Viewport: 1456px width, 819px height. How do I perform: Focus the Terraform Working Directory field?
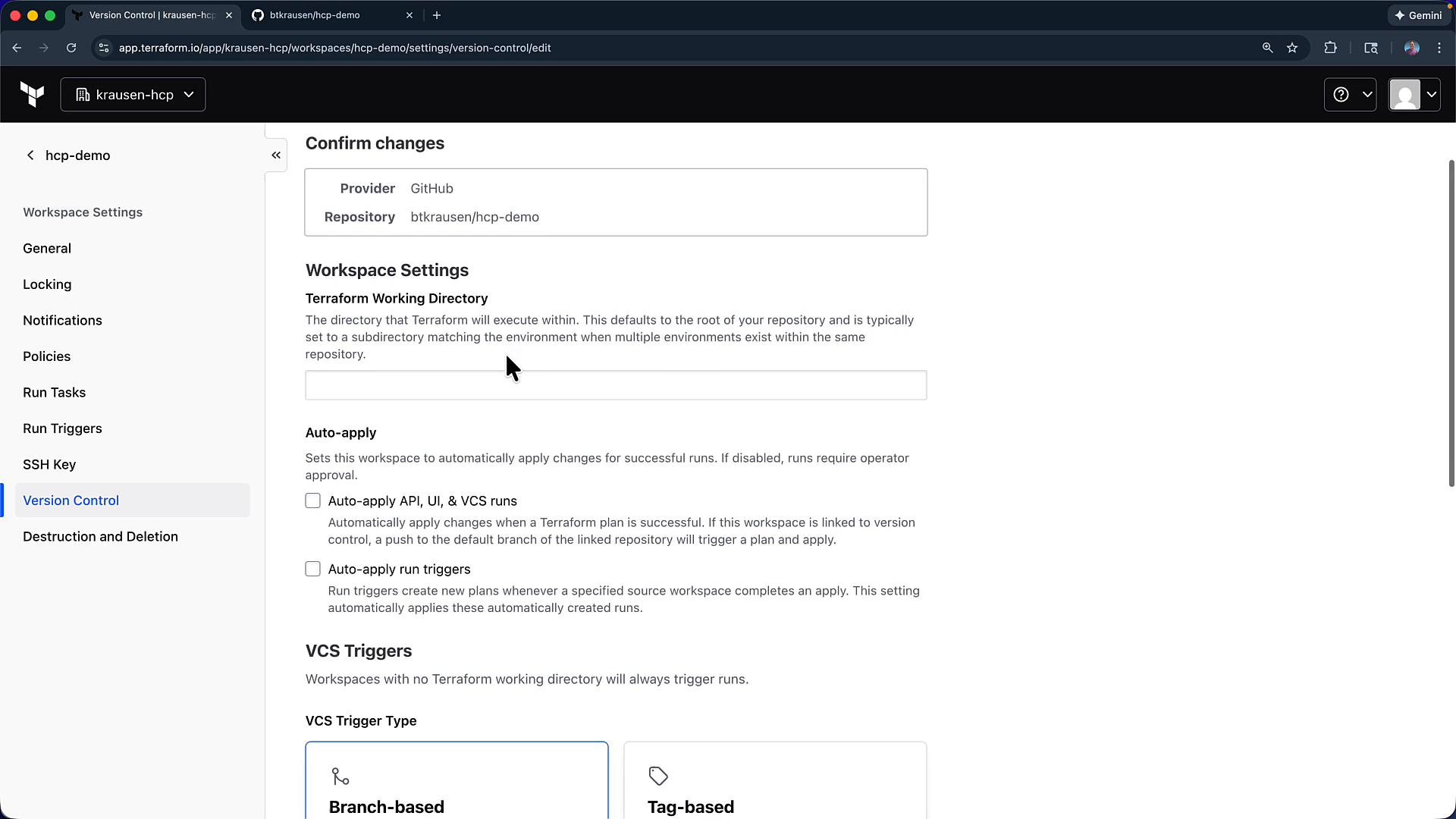[x=616, y=385]
